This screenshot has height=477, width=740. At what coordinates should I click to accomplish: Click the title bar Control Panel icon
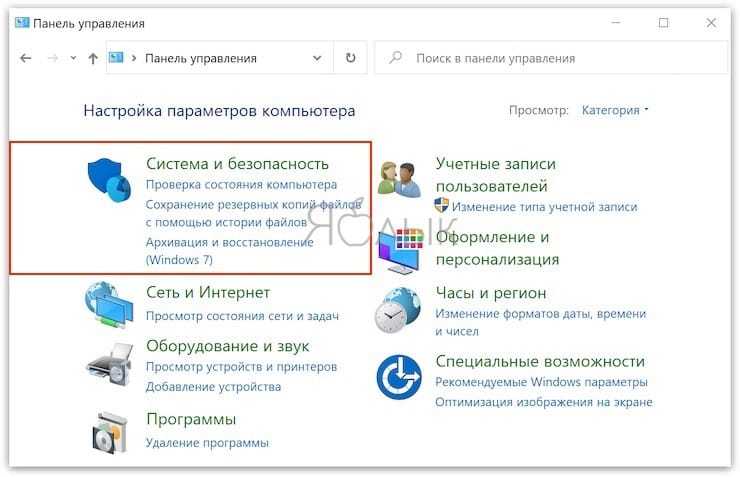pos(22,23)
